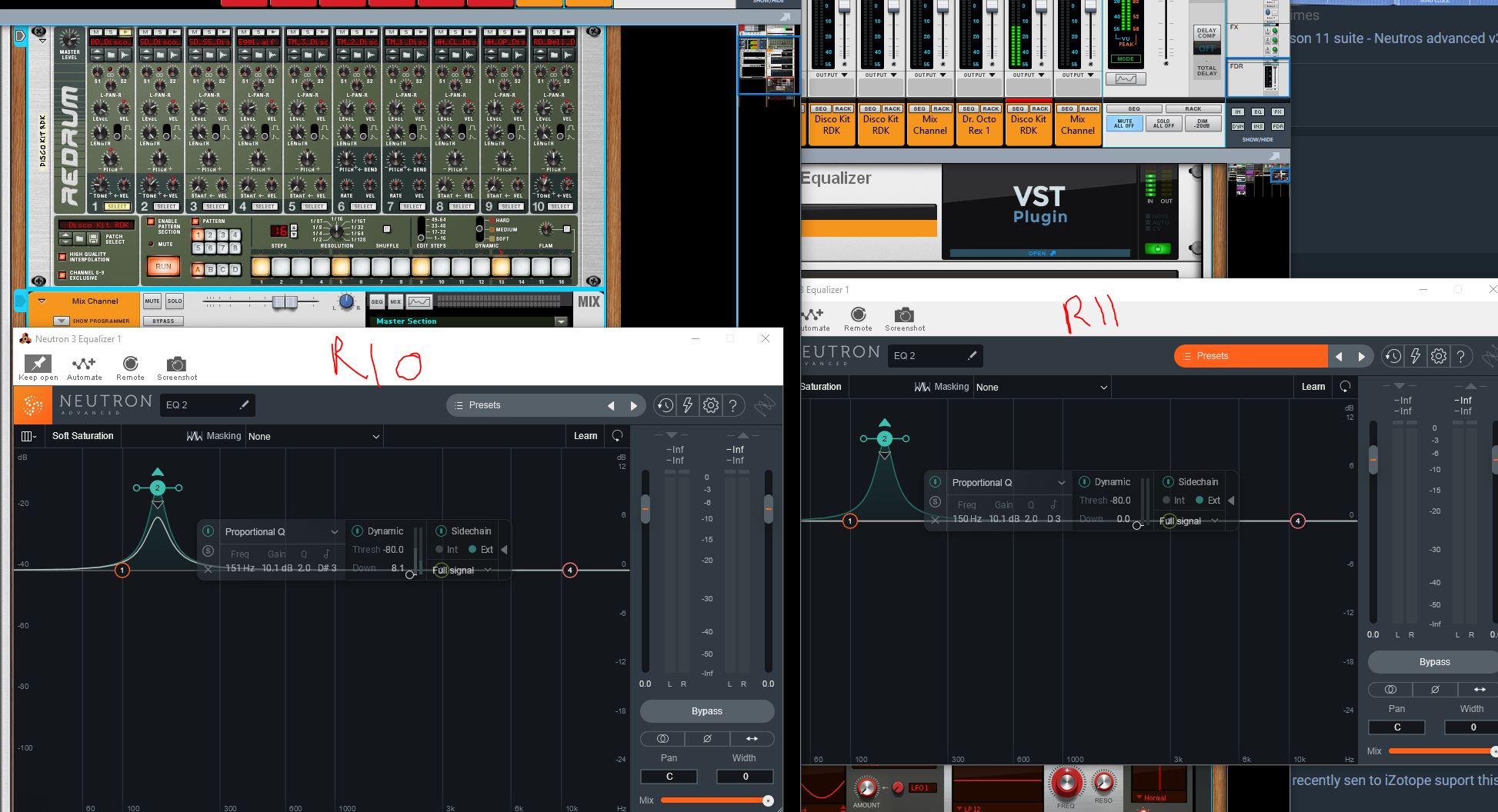
Task: Click SEQ button on Dr. Octo Rex 1 channel
Action: point(969,109)
